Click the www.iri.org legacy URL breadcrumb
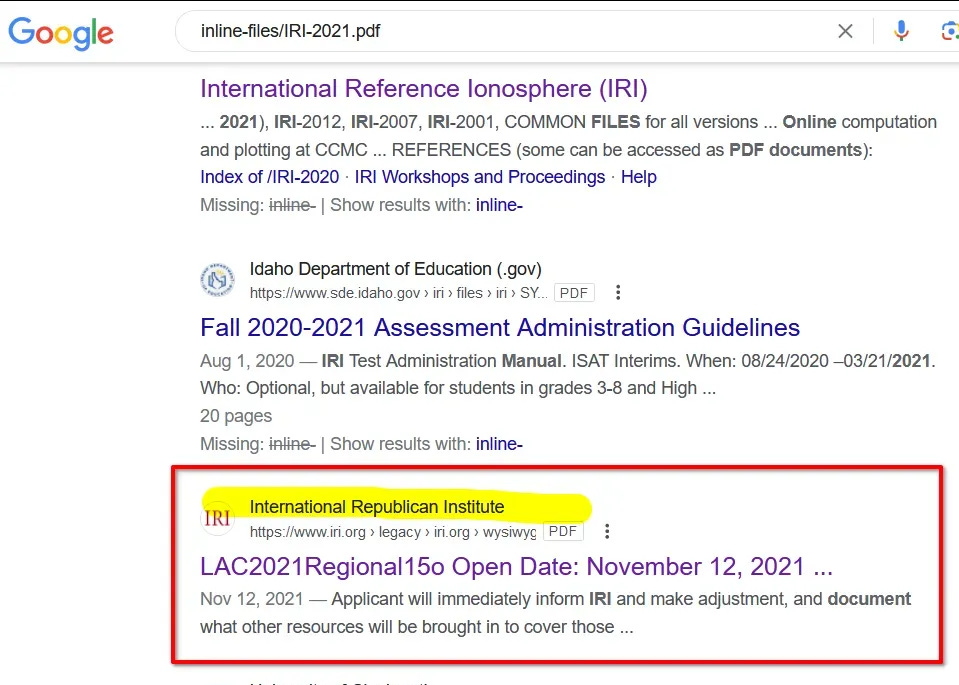959x685 pixels. [x=393, y=532]
